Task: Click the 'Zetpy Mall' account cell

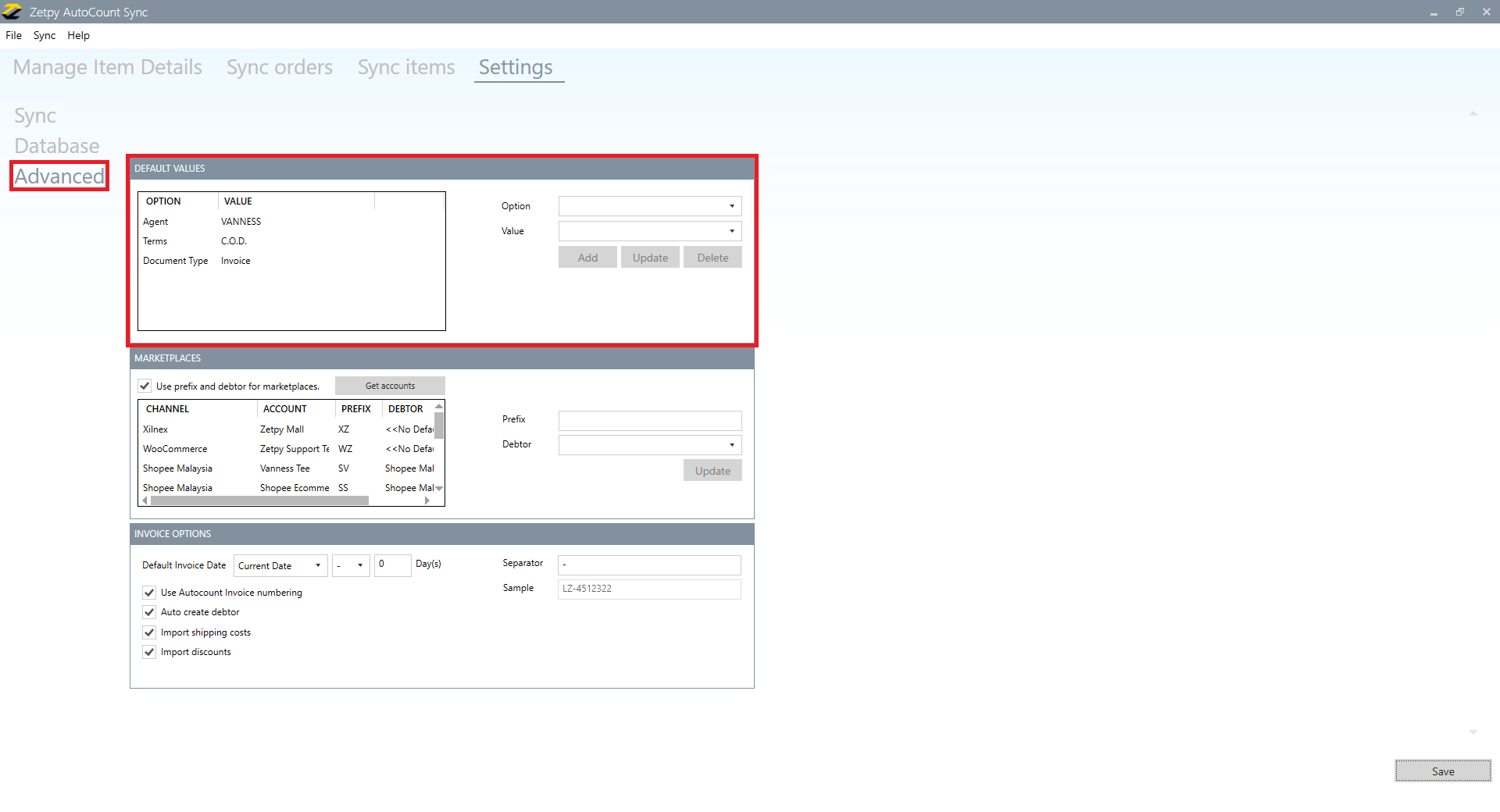Action: click(x=282, y=429)
